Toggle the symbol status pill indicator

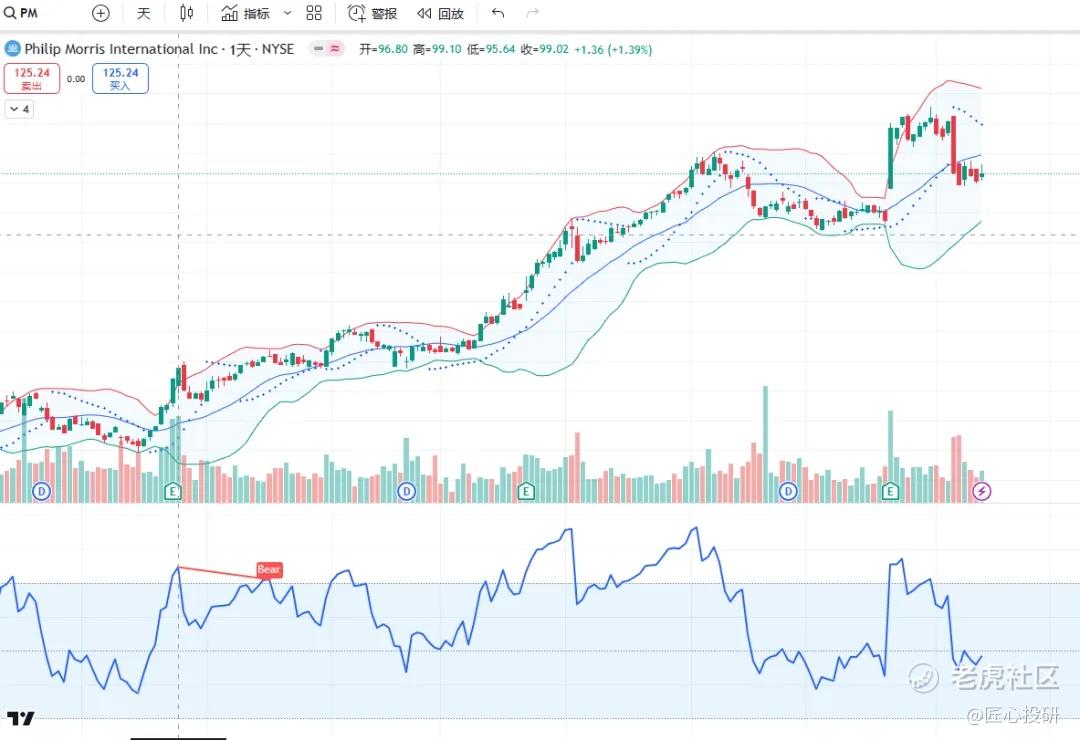(327, 49)
